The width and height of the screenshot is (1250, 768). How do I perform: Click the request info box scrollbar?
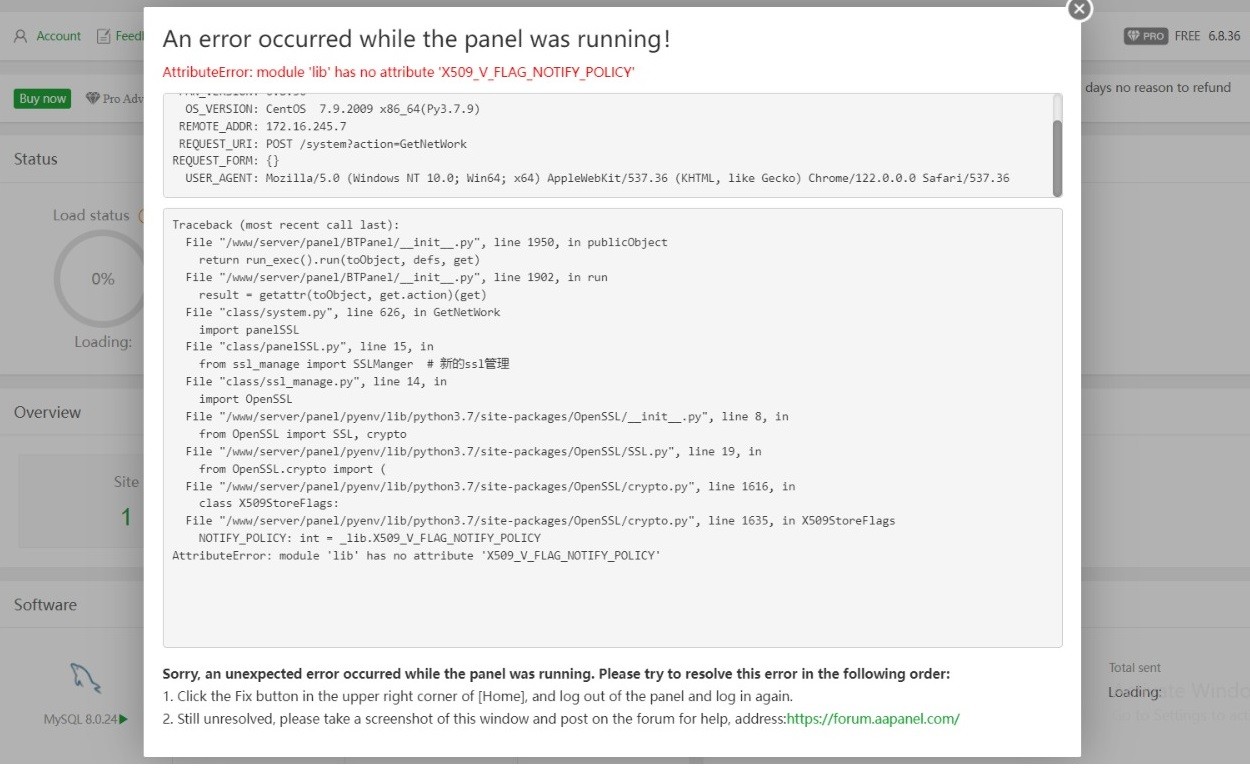click(x=1057, y=145)
